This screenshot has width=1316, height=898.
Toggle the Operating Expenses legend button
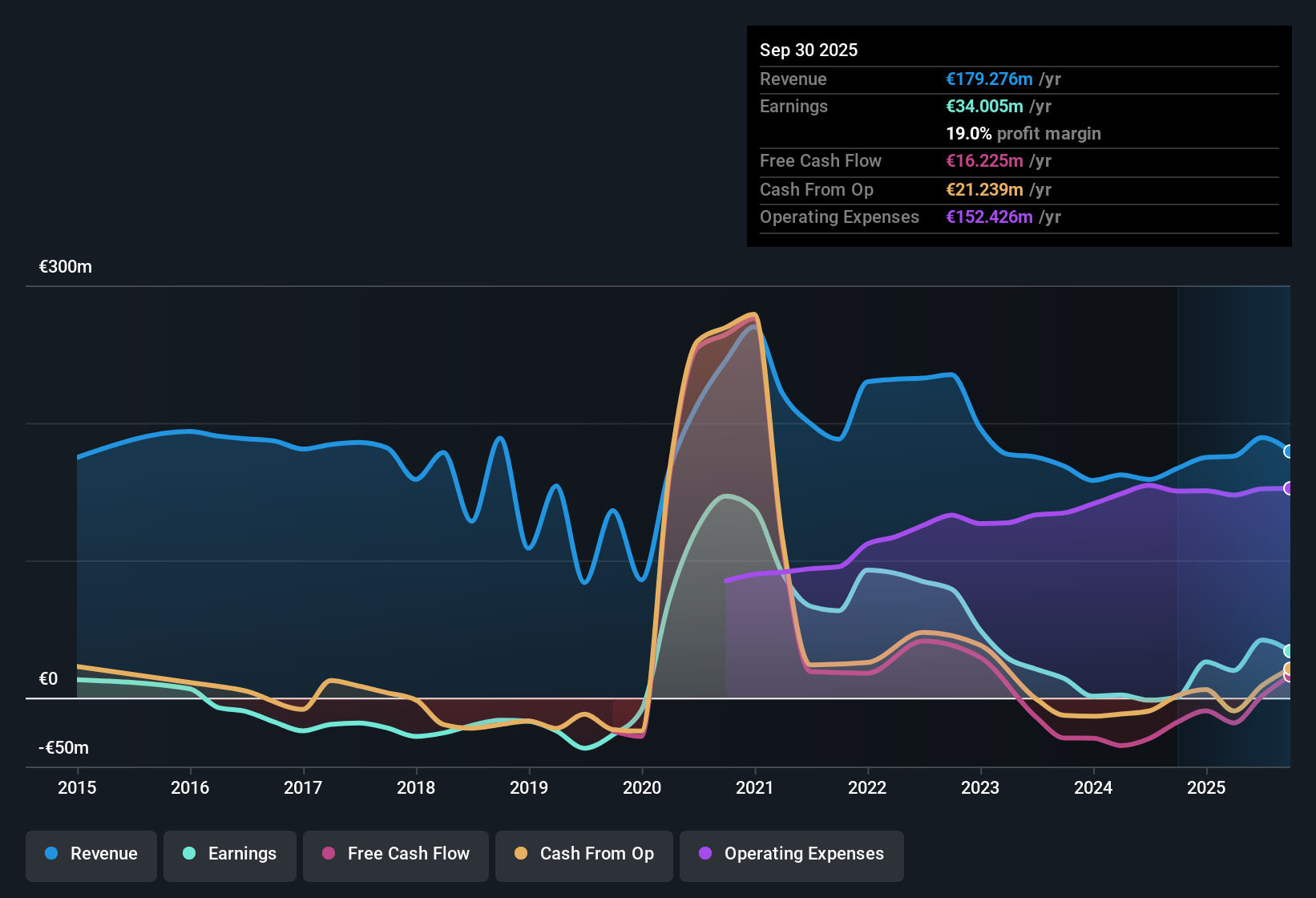point(792,856)
